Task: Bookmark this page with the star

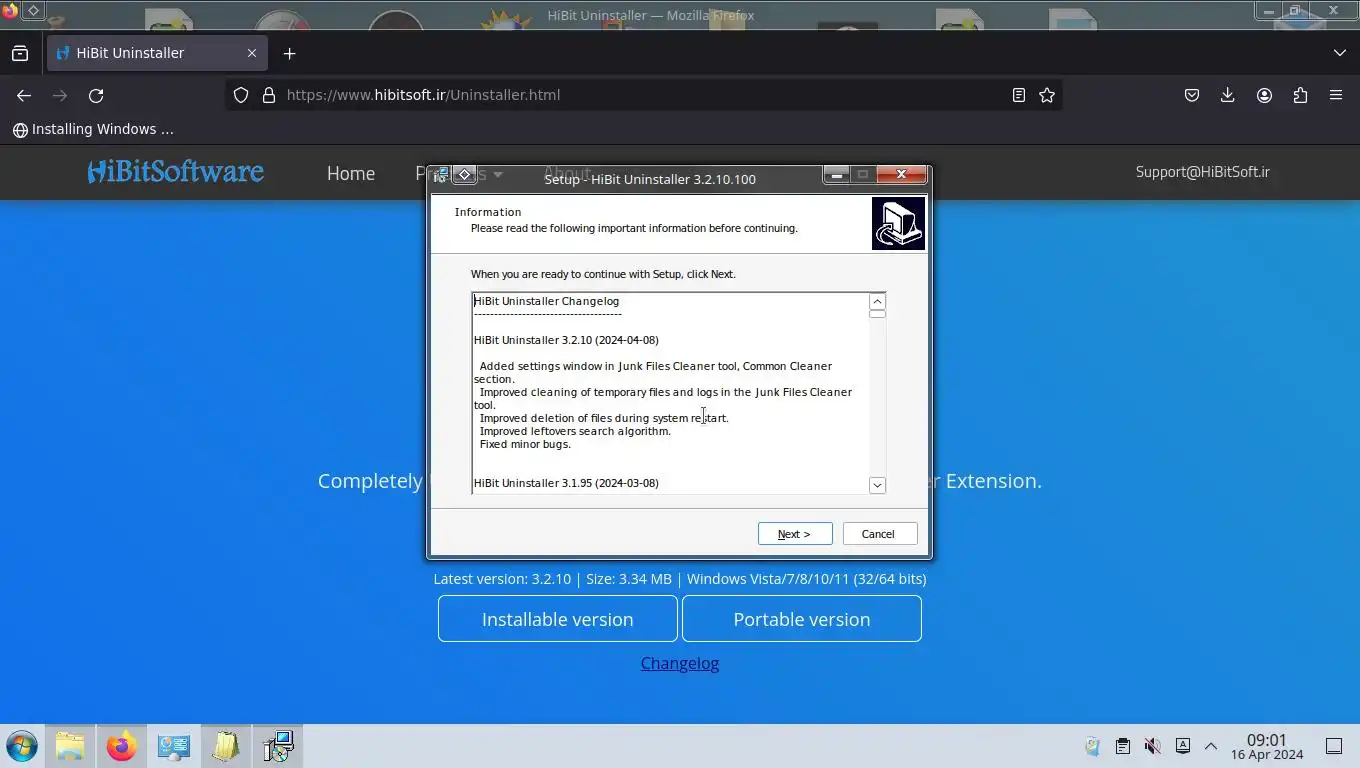Action: 1047,95
